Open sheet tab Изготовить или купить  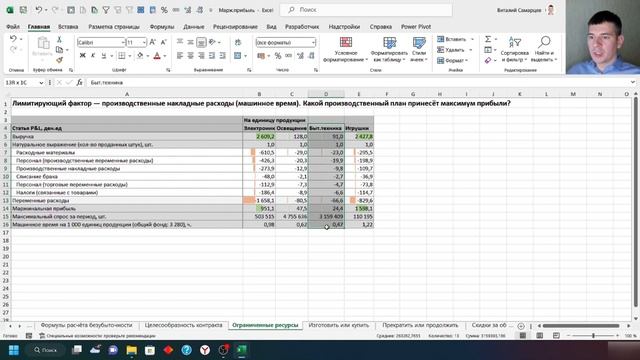pos(339,325)
